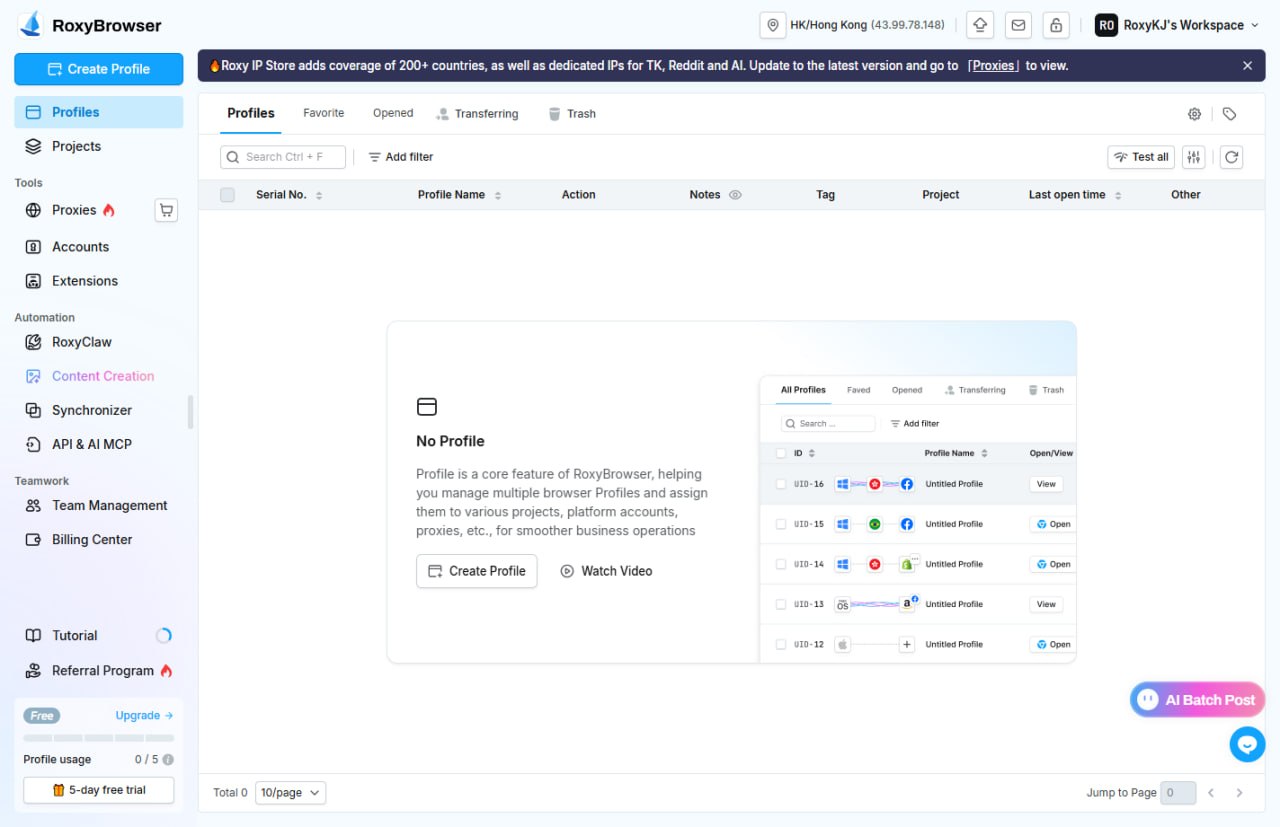This screenshot has height=827, width=1280.
Task: Open the 10/page page size dropdown
Action: (x=290, y=792)
